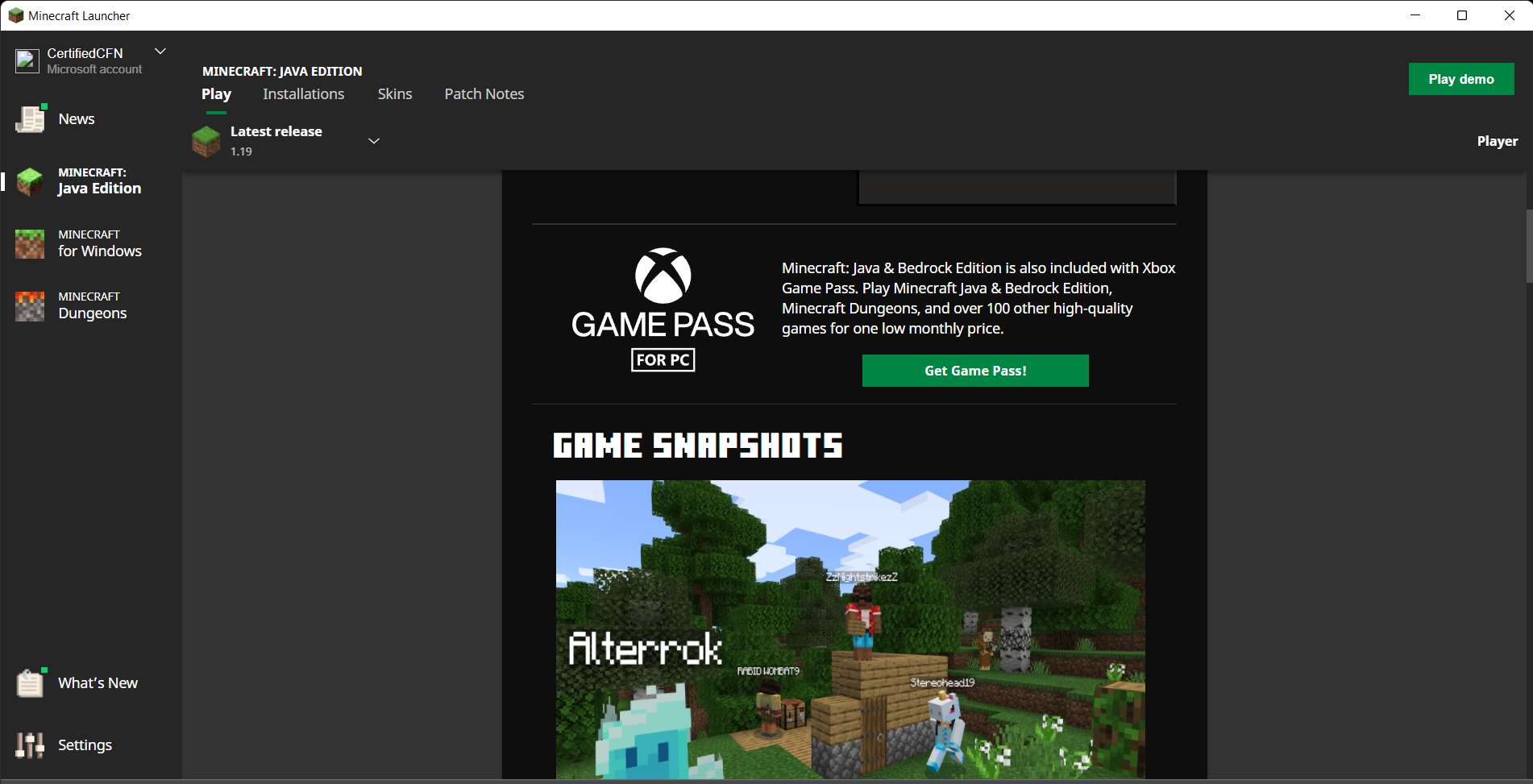Open the Alterrok game snapshot image
This screenshot has width=1533, height=784.
(x=850, y=629)
